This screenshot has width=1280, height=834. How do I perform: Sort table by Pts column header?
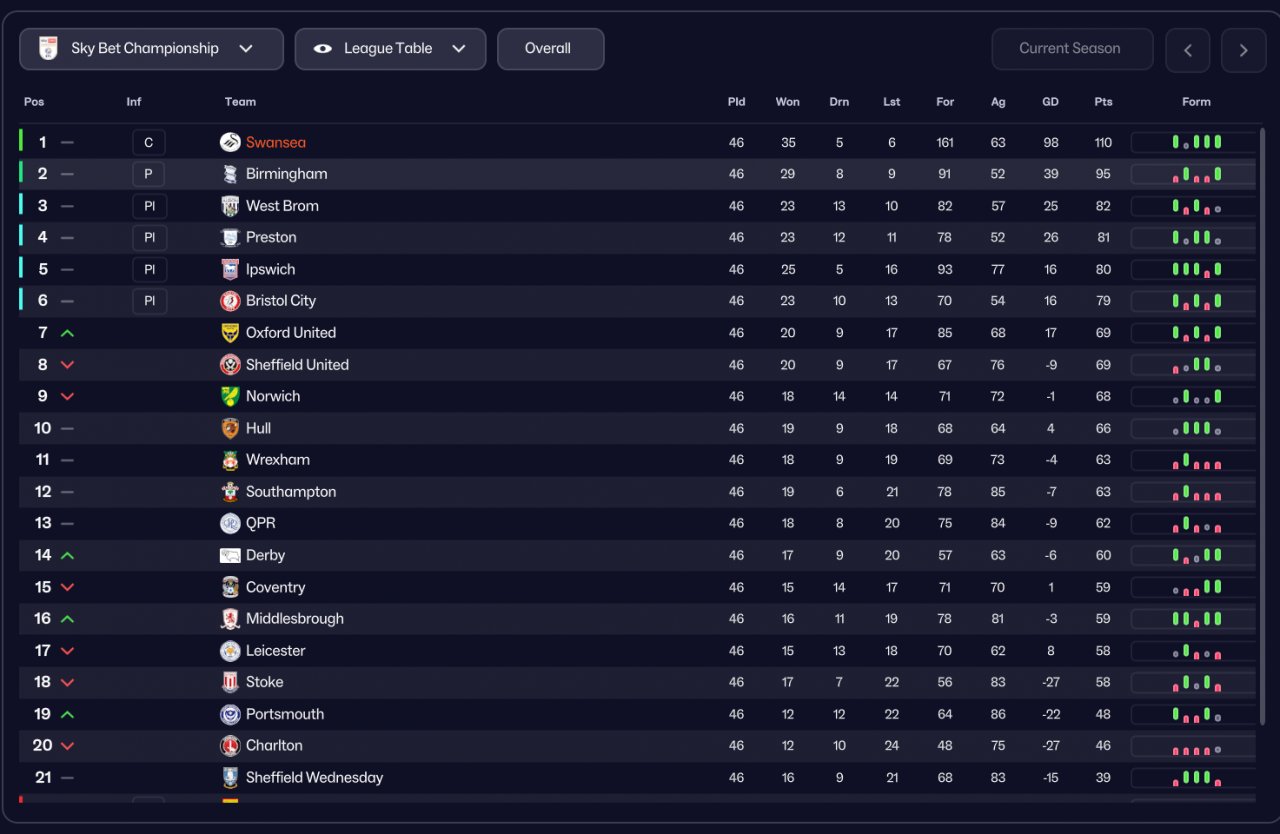coord(1103,102)
